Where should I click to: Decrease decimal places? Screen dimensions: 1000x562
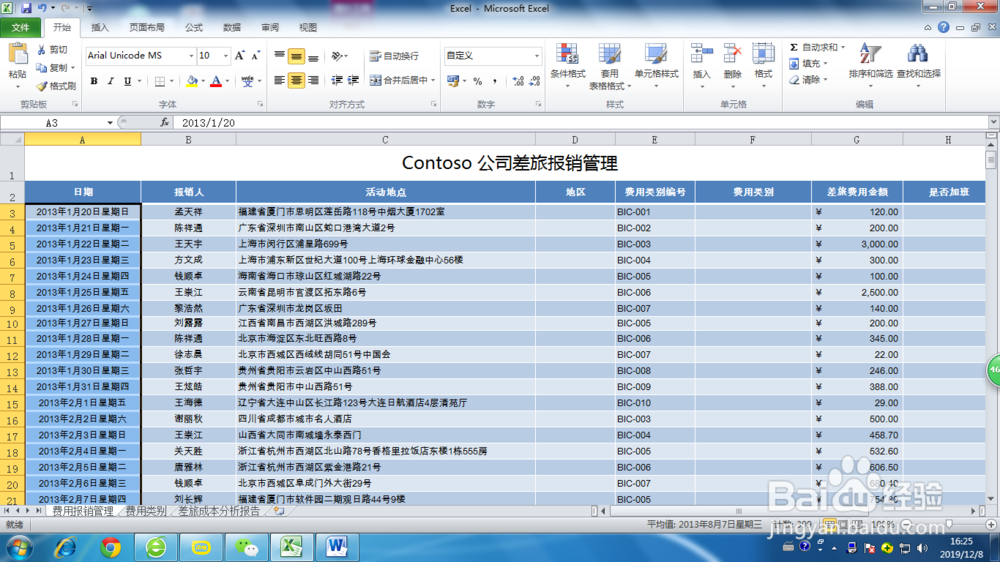click(534, 81)
